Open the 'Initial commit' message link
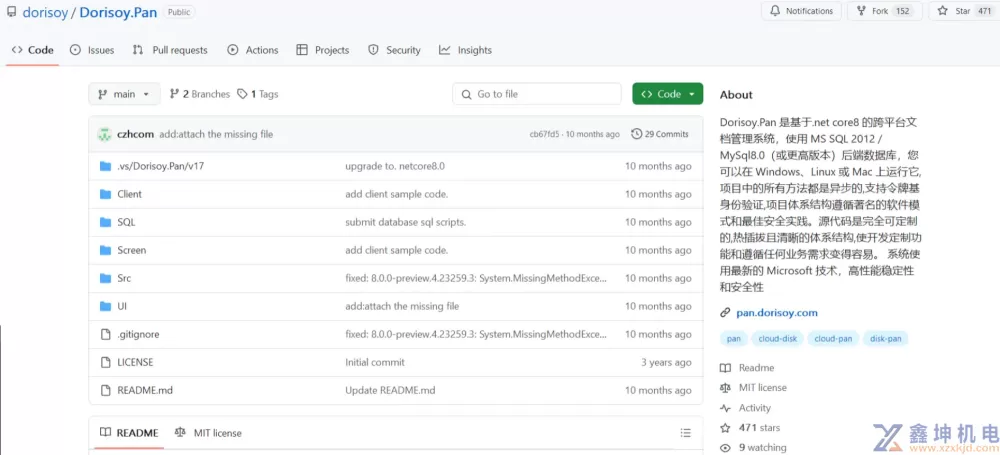Viewport: 1000px width, 455px height. [x=375, y=362]
